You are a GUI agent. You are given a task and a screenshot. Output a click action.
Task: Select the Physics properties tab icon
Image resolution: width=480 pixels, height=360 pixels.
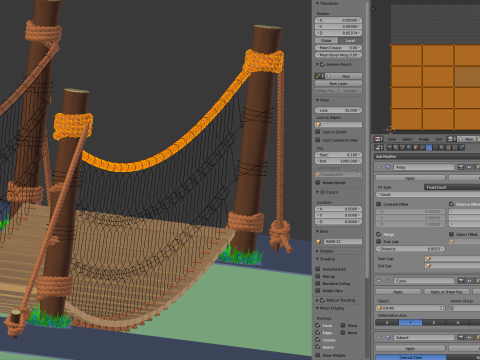pos(462,147)
